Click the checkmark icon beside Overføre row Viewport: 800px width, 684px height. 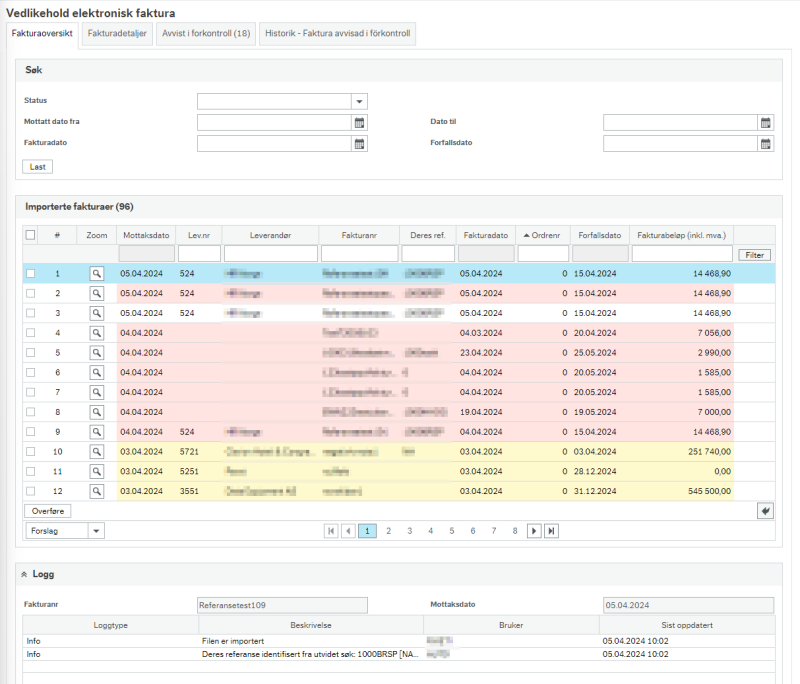[x=765, y=511]
